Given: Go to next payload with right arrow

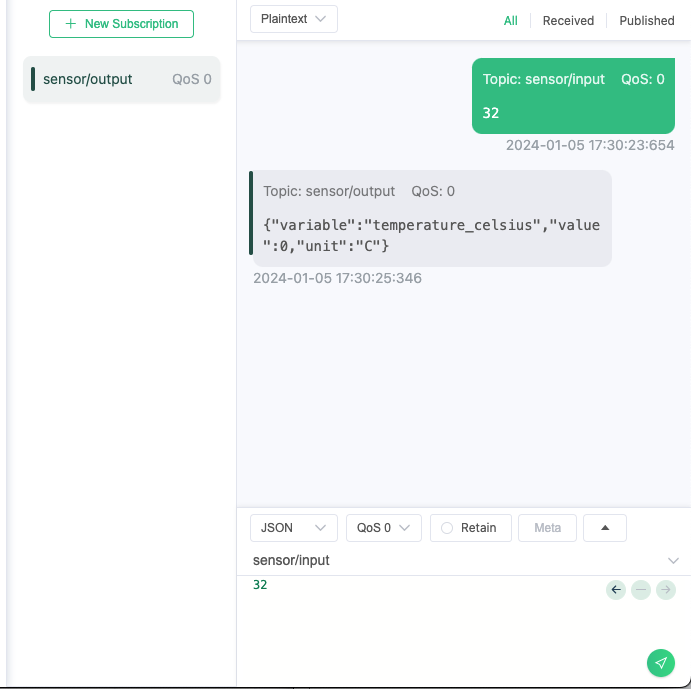Looking at the screenshot, I should click(665, 590).
